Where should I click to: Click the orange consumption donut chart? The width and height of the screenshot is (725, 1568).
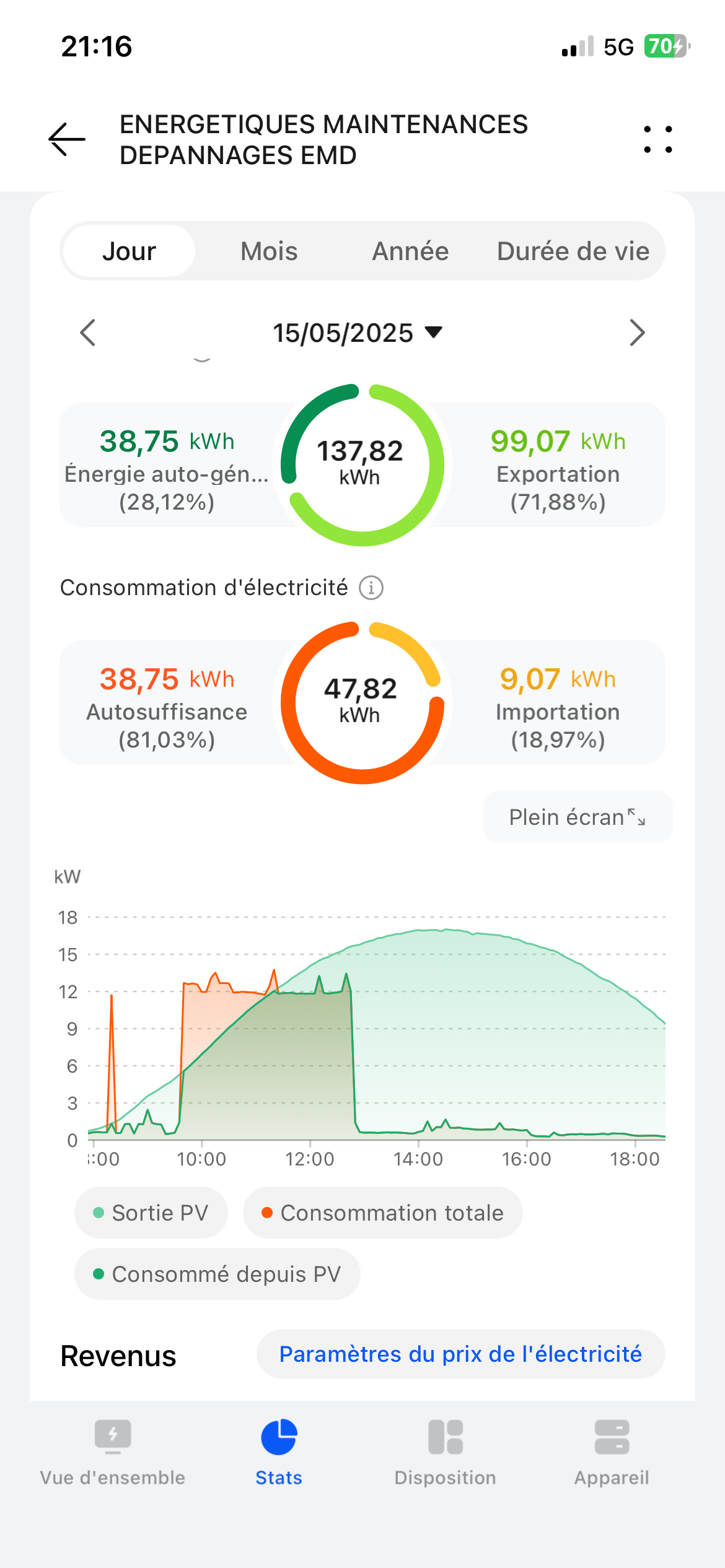362,702
